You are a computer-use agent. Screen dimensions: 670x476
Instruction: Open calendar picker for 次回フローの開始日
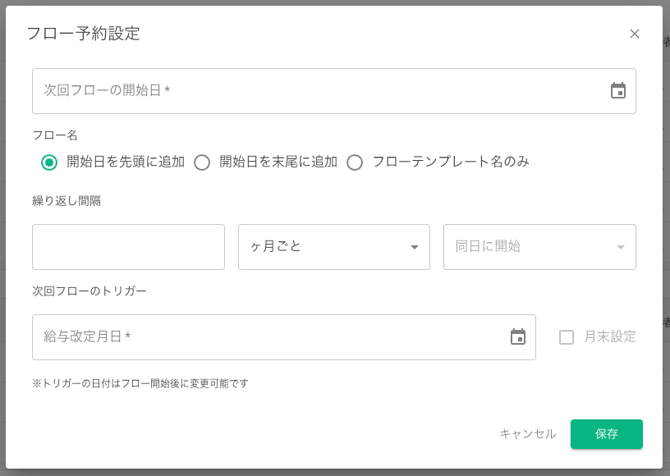click(618, 91)
